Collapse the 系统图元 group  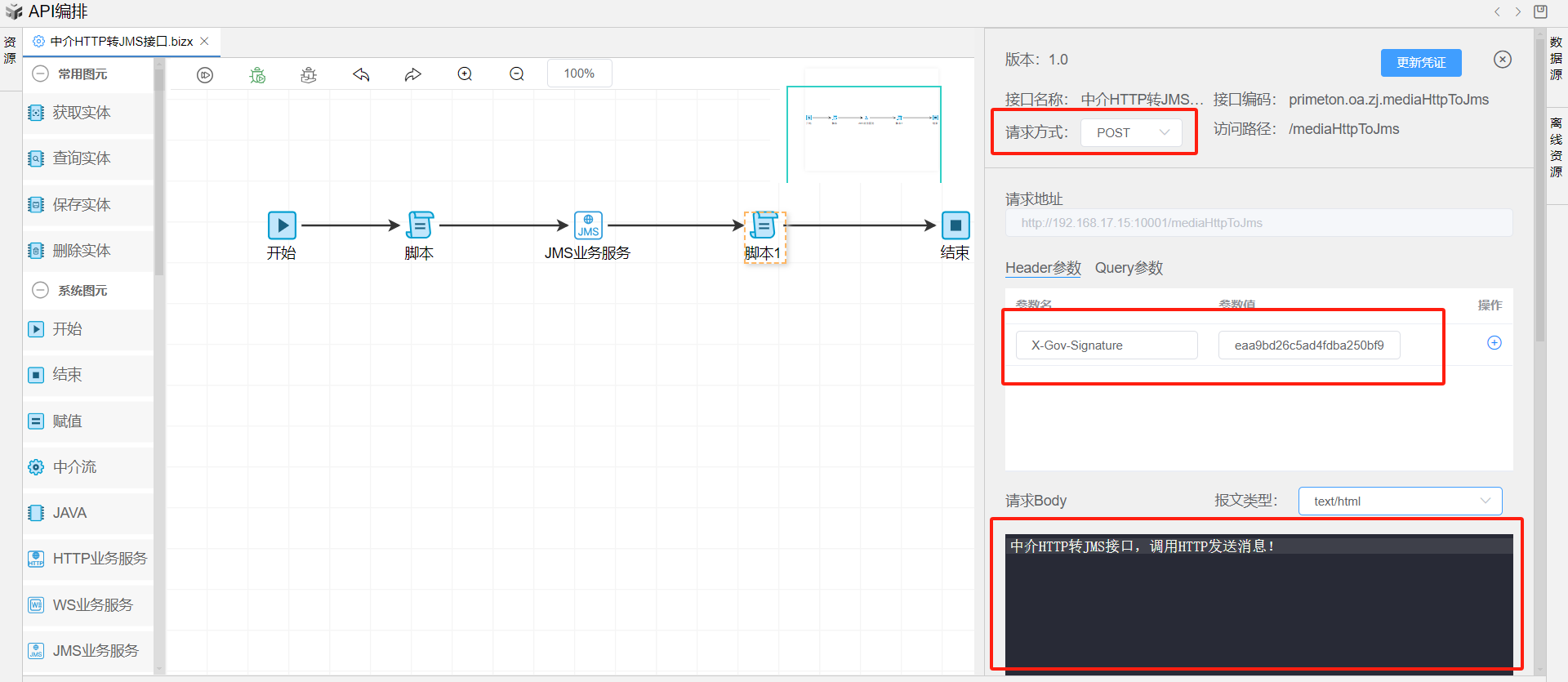pos(40,290)
